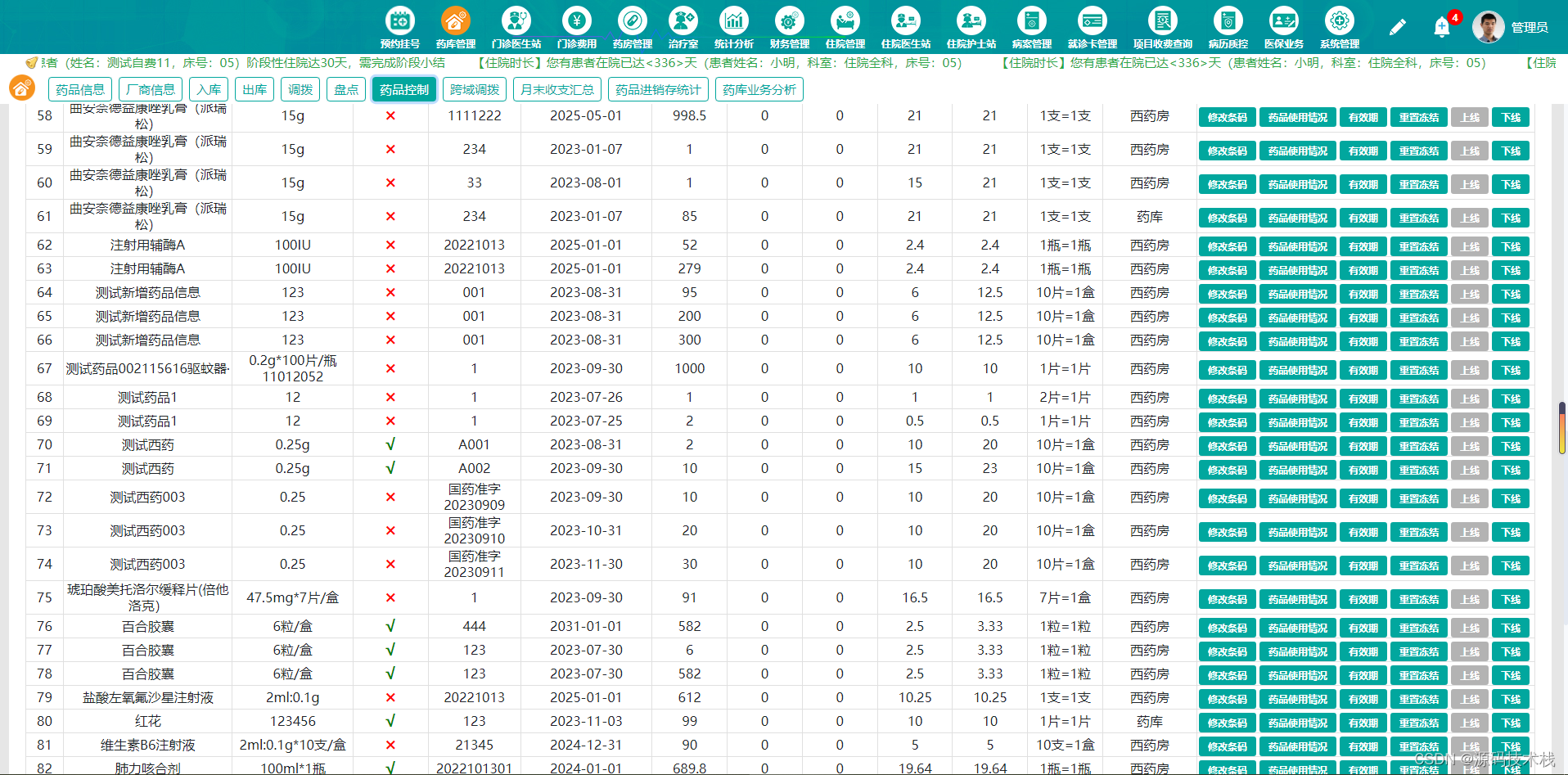Open the 病历质控 module icon
Image resolution: width=1568 pixels, height=775 pixels.
coord(1228,20)
